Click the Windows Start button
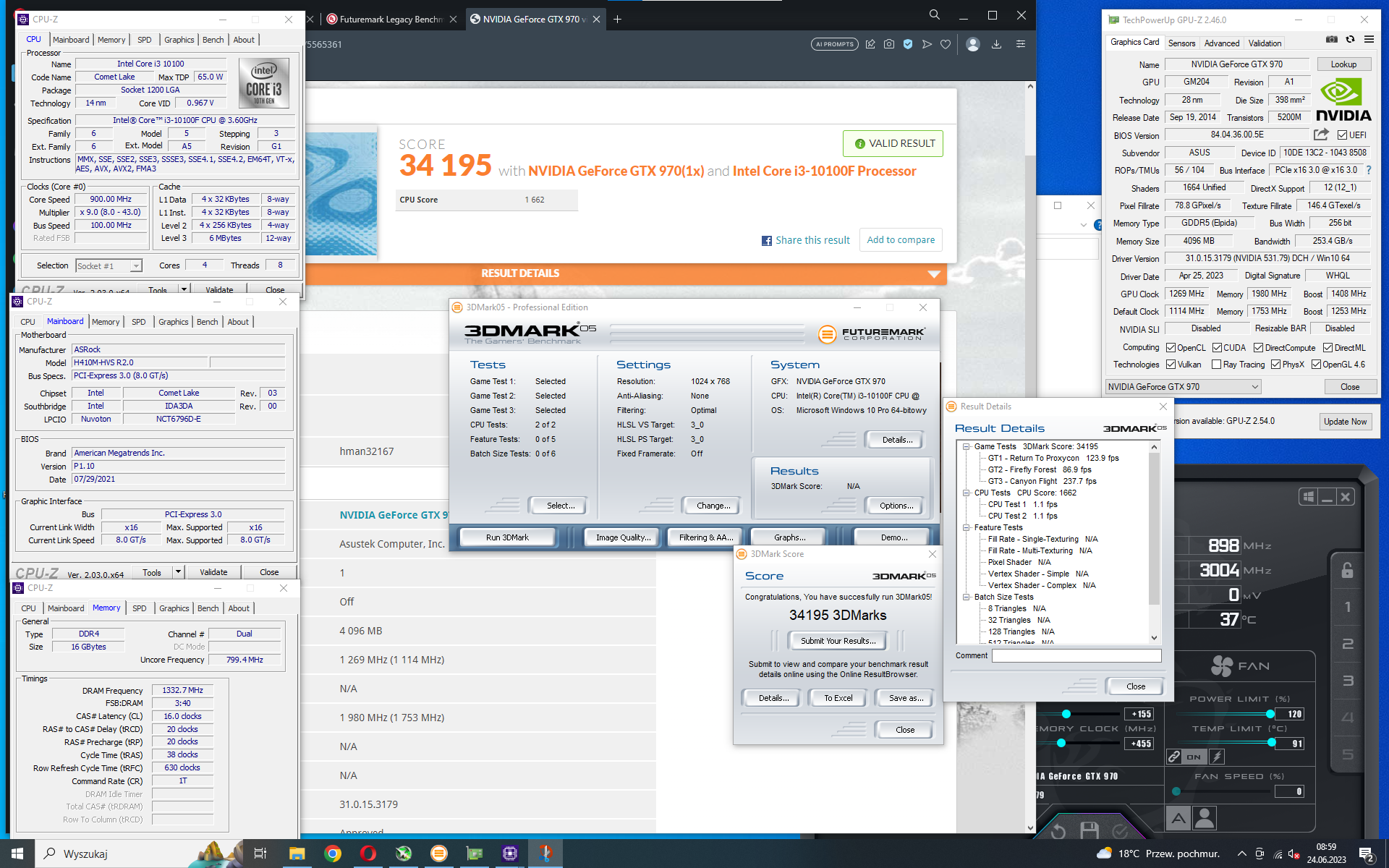 point(17,854)
